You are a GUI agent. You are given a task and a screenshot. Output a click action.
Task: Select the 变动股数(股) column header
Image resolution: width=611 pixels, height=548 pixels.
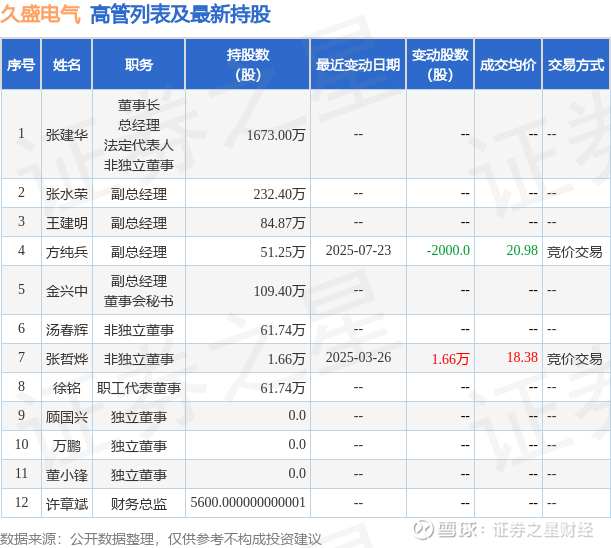[x=440, y=64]
